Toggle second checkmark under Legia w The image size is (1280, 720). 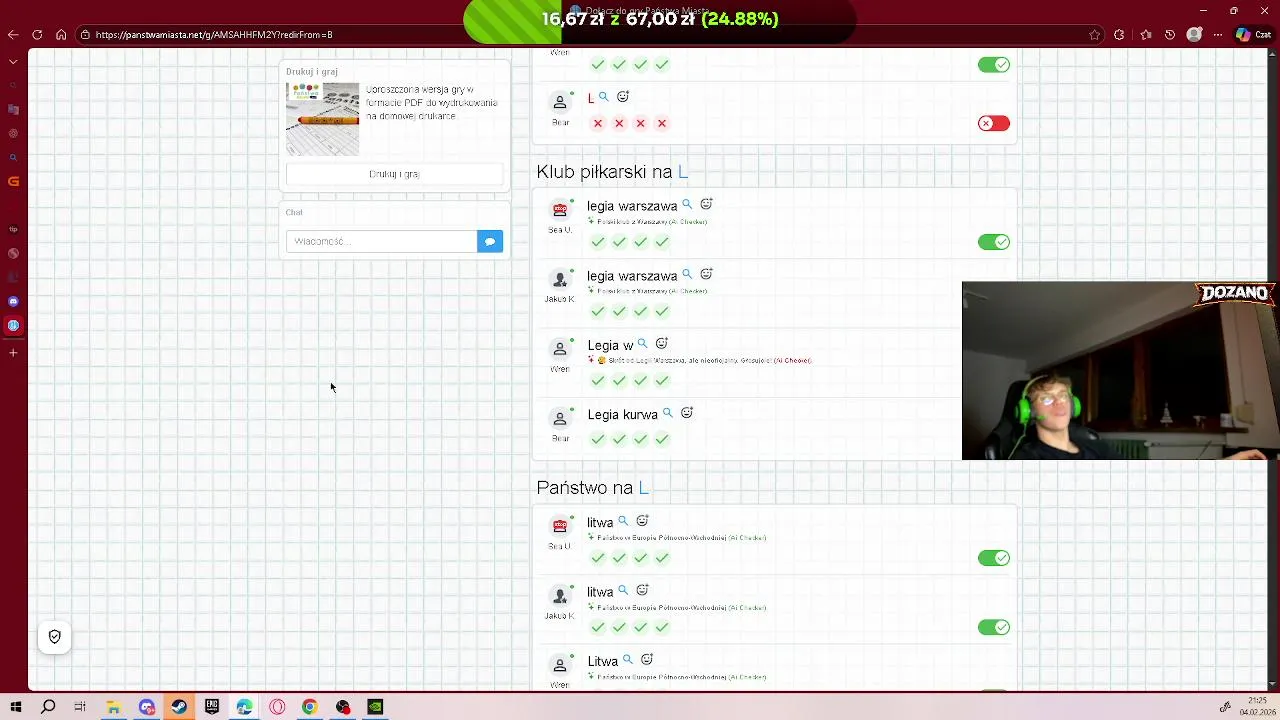(x=619, y=380)
